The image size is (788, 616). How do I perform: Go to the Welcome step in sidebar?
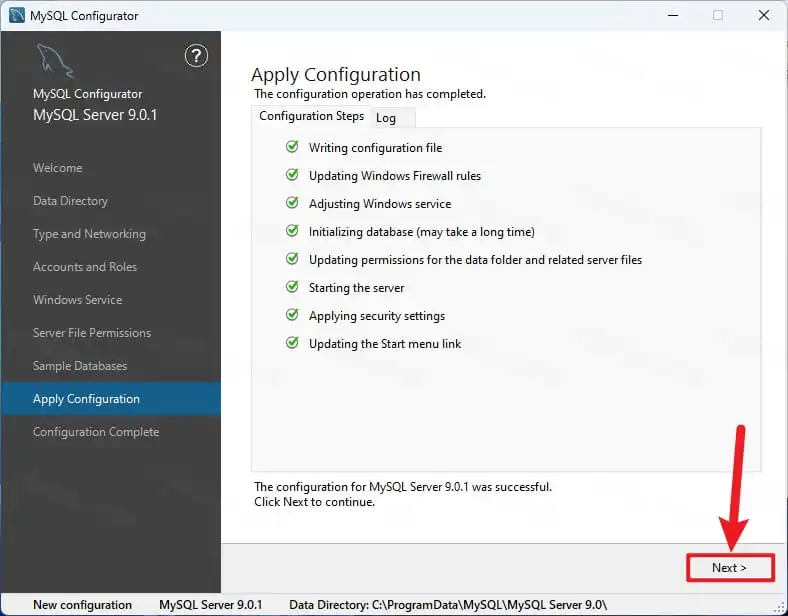coord(58,168)
